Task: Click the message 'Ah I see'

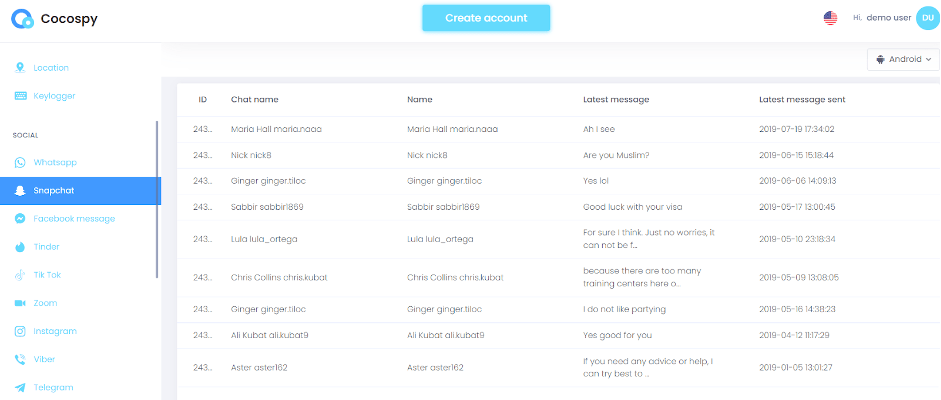Action: point(598,129)
